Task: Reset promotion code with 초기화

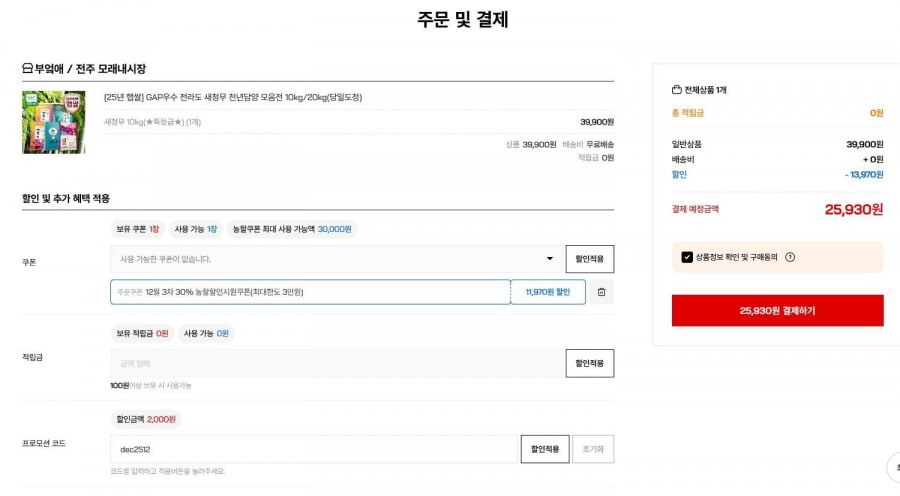Action: (594, 449)
